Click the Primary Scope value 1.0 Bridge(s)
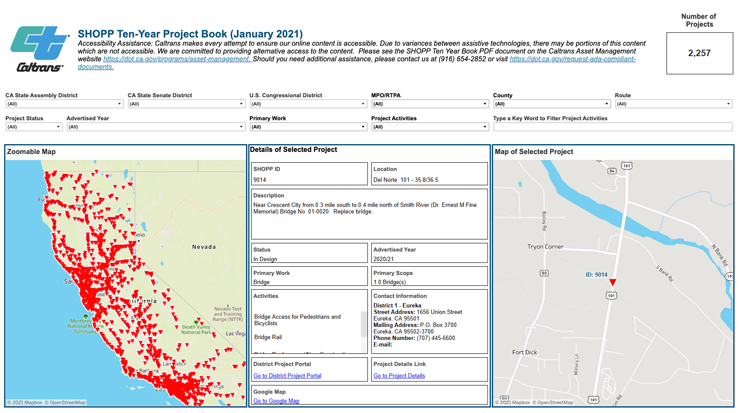 (389, 282)
